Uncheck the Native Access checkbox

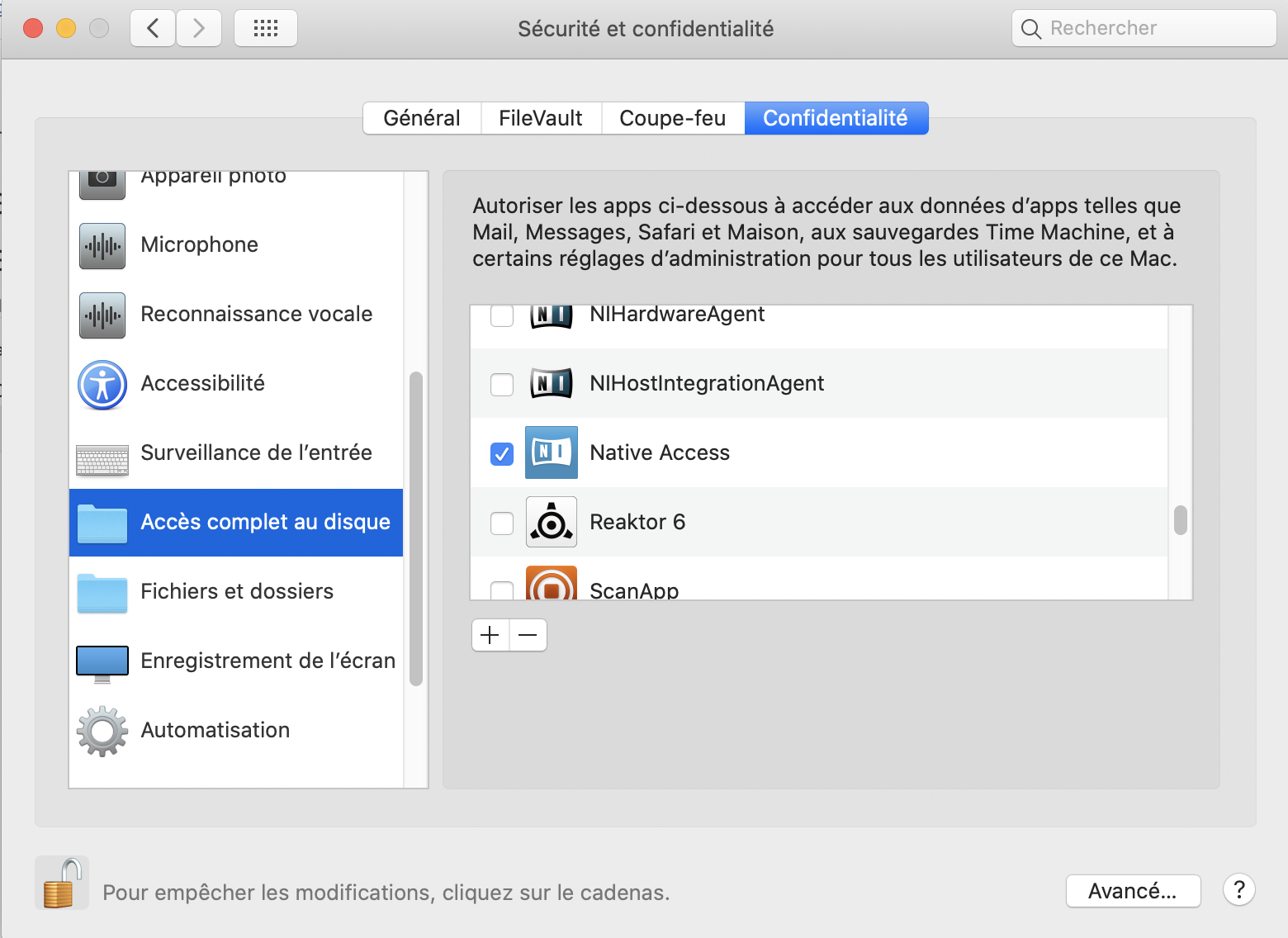(502, 453)
